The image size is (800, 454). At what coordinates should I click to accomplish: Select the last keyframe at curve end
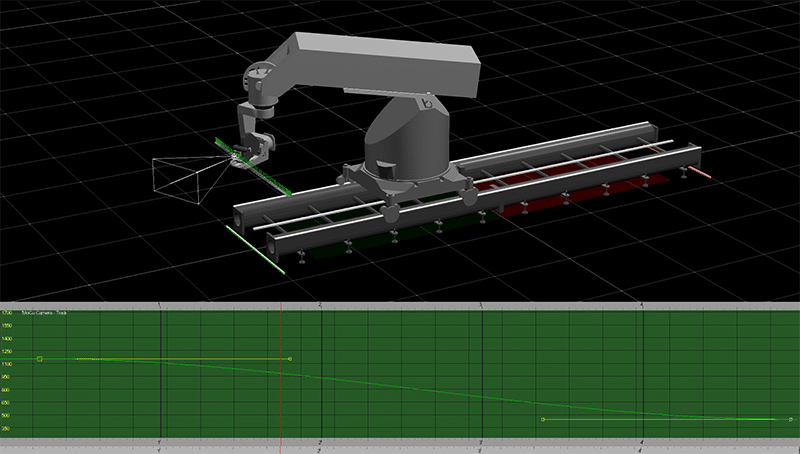click(790, 420)
